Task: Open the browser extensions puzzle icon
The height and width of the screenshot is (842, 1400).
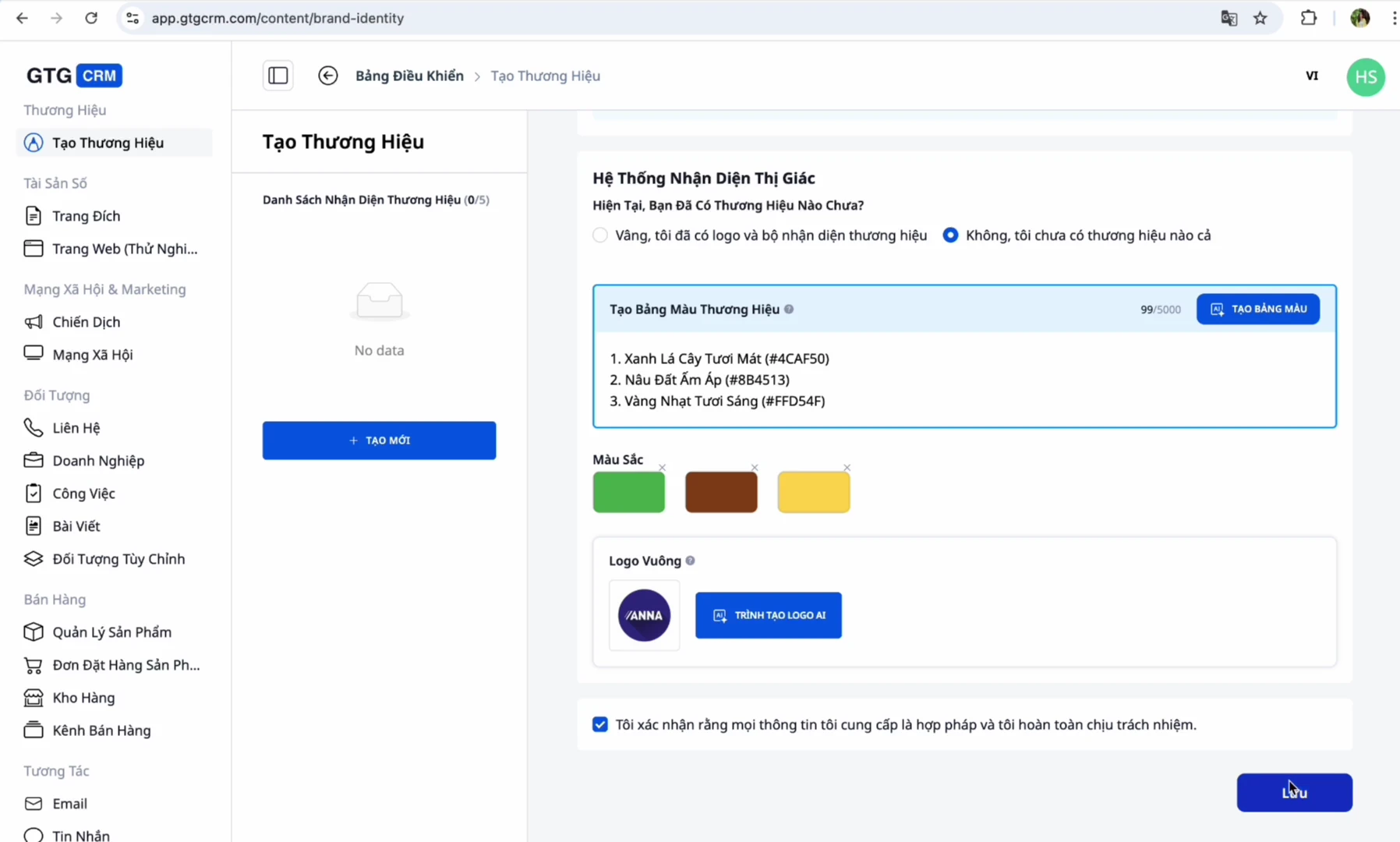Action: point(1309,18)
